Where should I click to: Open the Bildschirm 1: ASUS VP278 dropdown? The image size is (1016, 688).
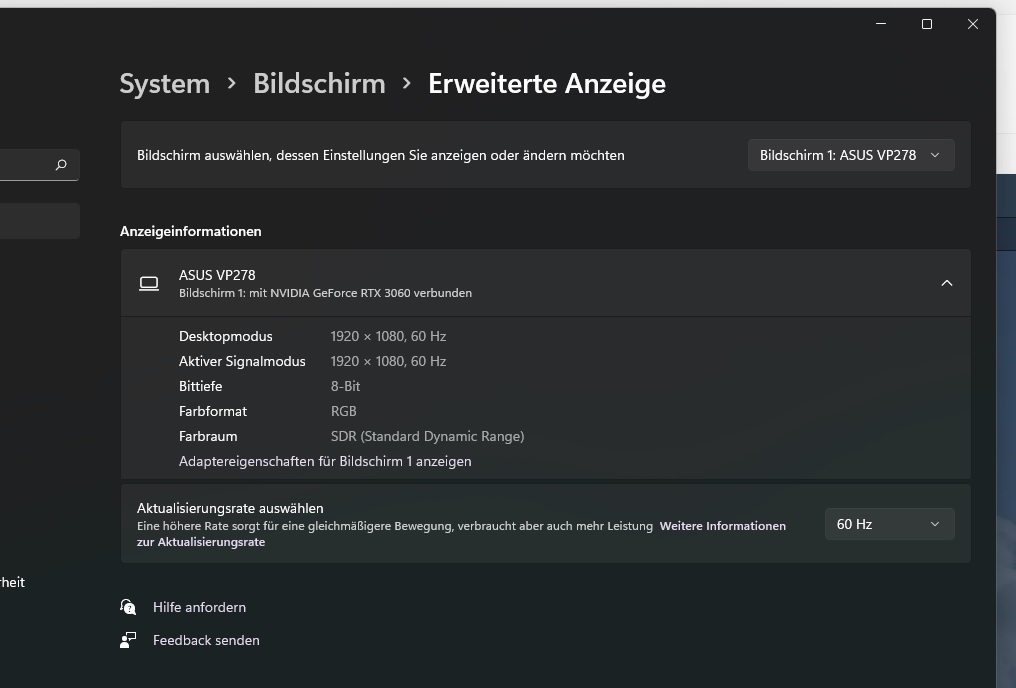point(850,155)
